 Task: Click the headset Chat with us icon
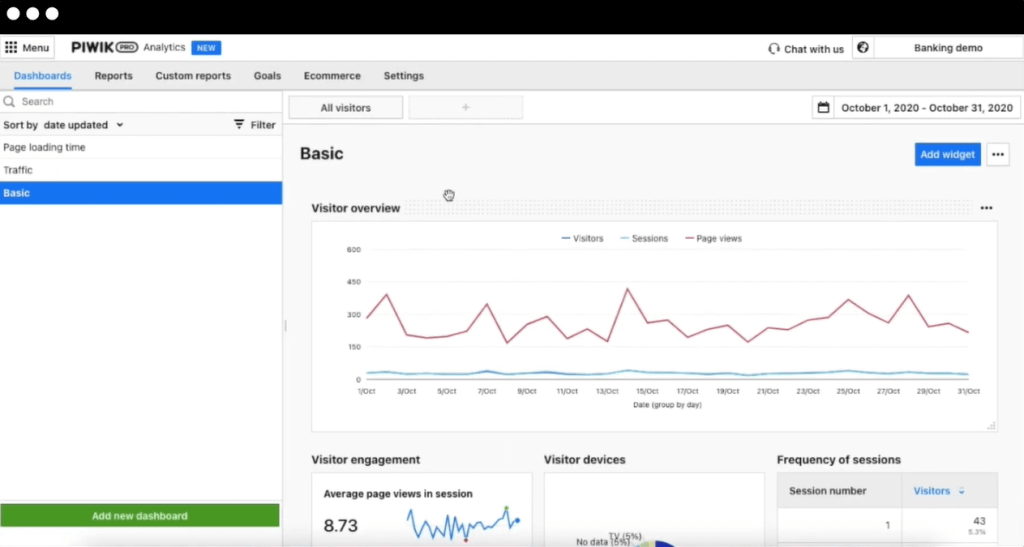click(x=774, y=49)
